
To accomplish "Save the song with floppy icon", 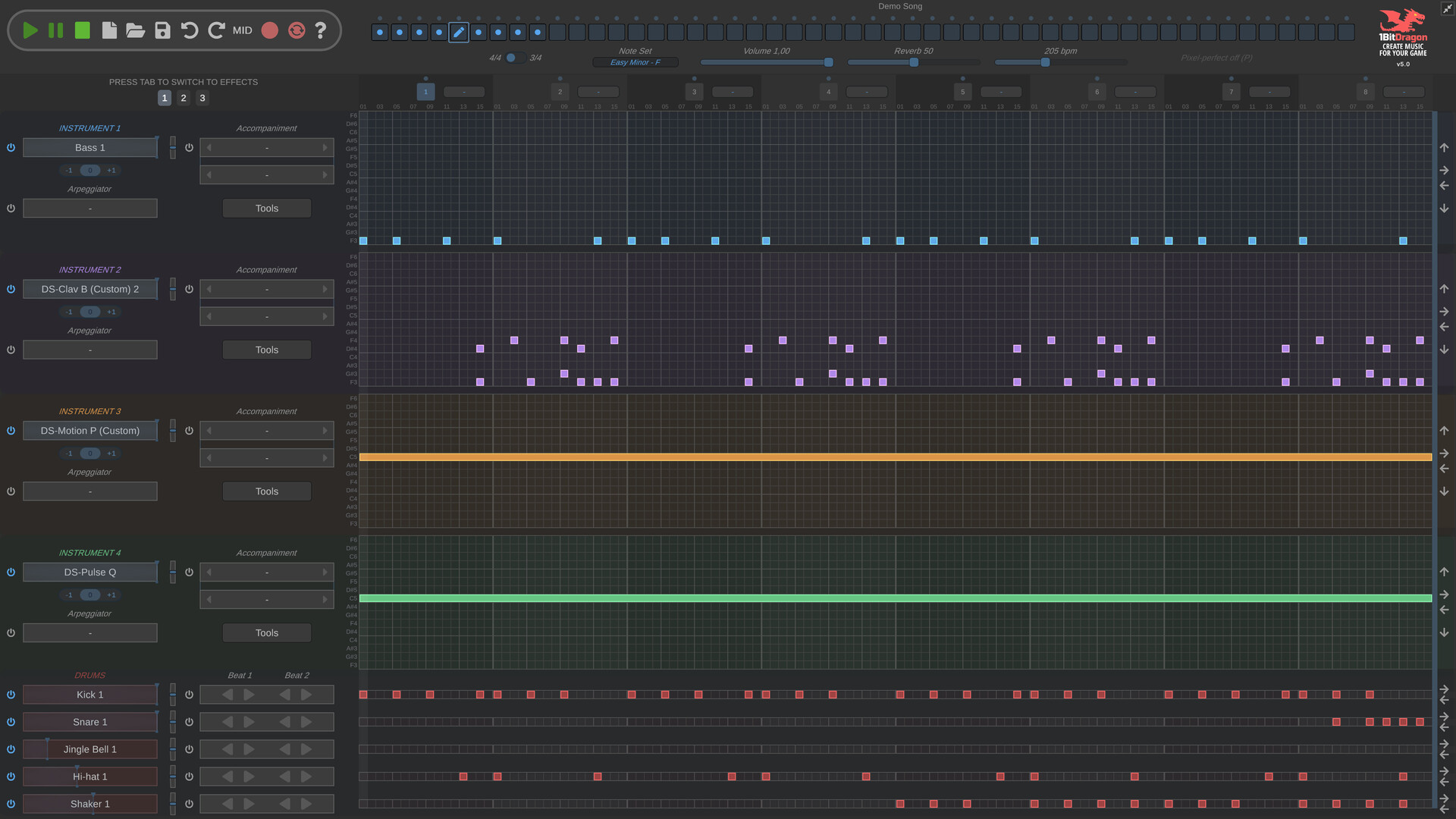I will (x=162, y=30).
